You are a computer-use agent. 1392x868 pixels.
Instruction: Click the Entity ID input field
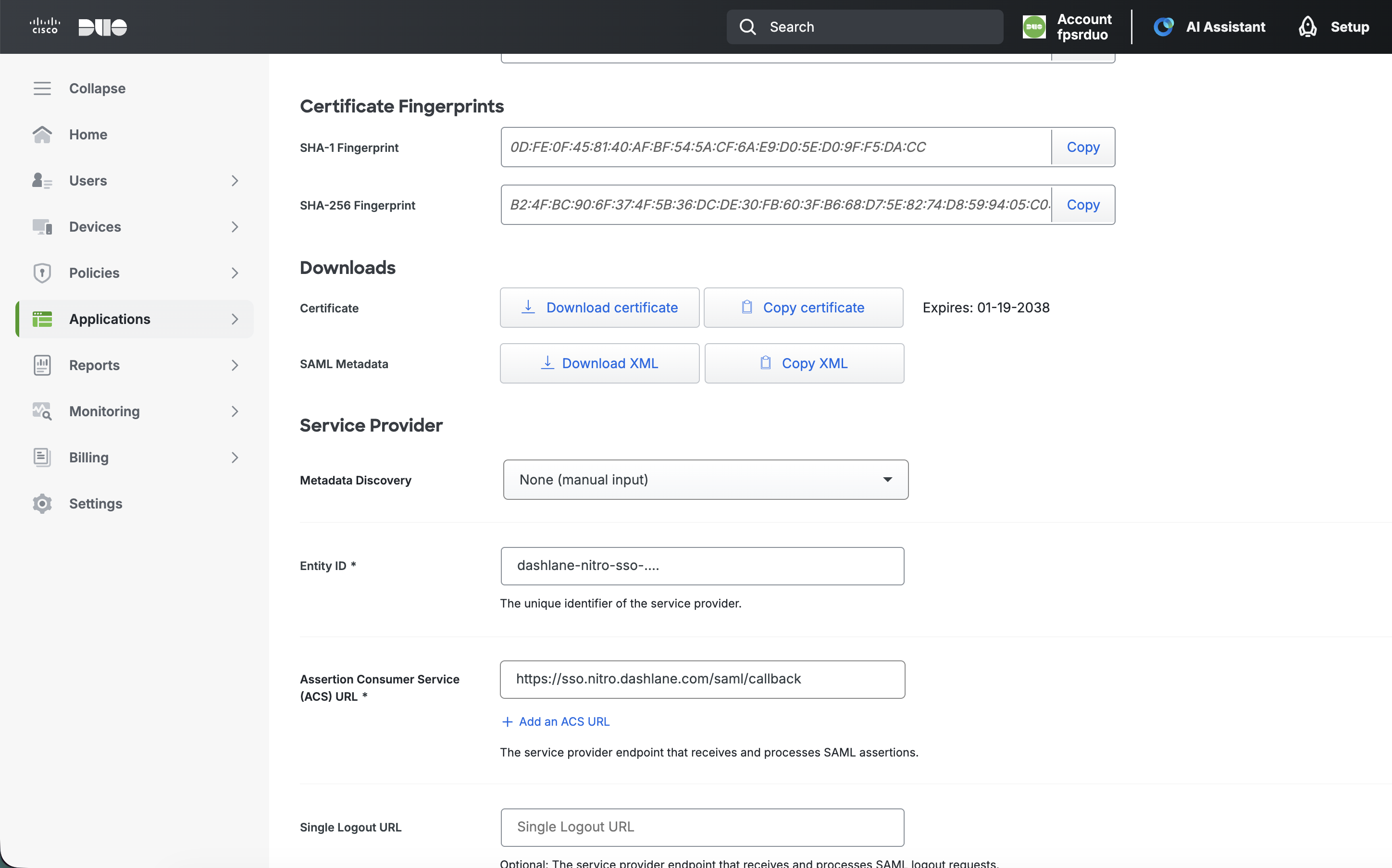tap(702, 566)
